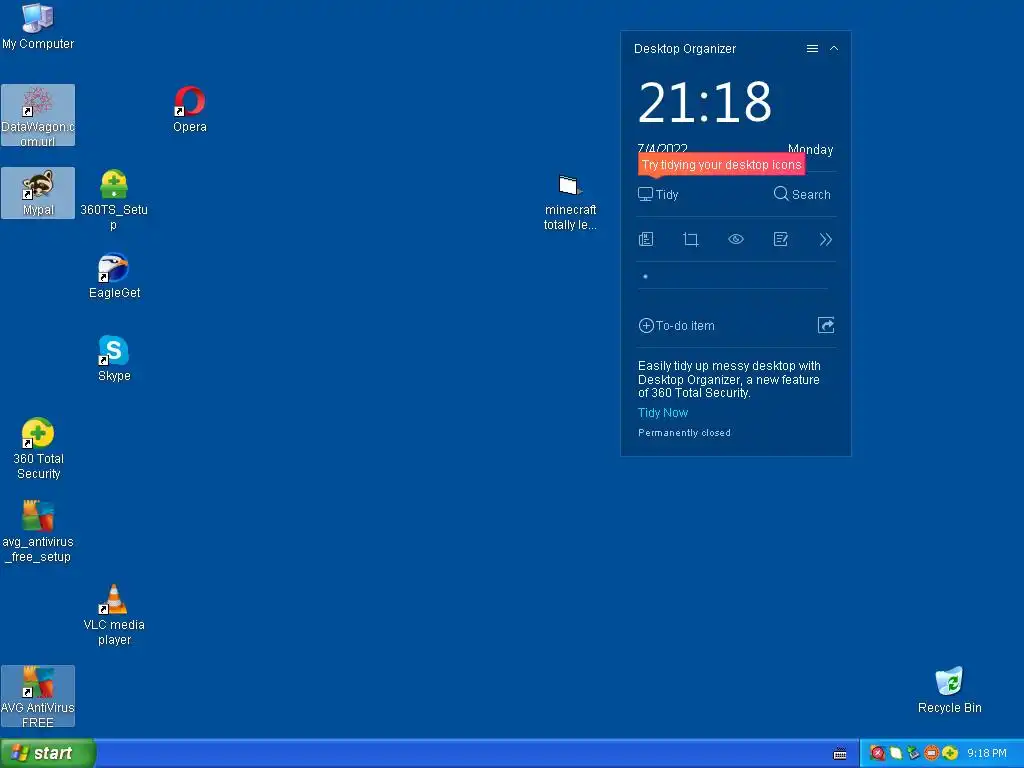Select the avg_antivirus_free_setup installer
This screenshot has height=768, width=1024.
click(x=38, y=532)
